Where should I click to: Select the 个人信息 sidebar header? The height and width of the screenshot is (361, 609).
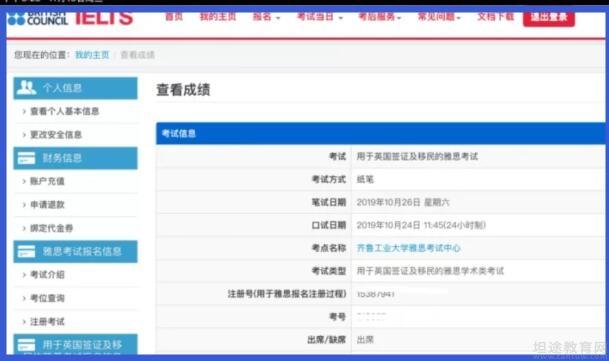point(75,88)
